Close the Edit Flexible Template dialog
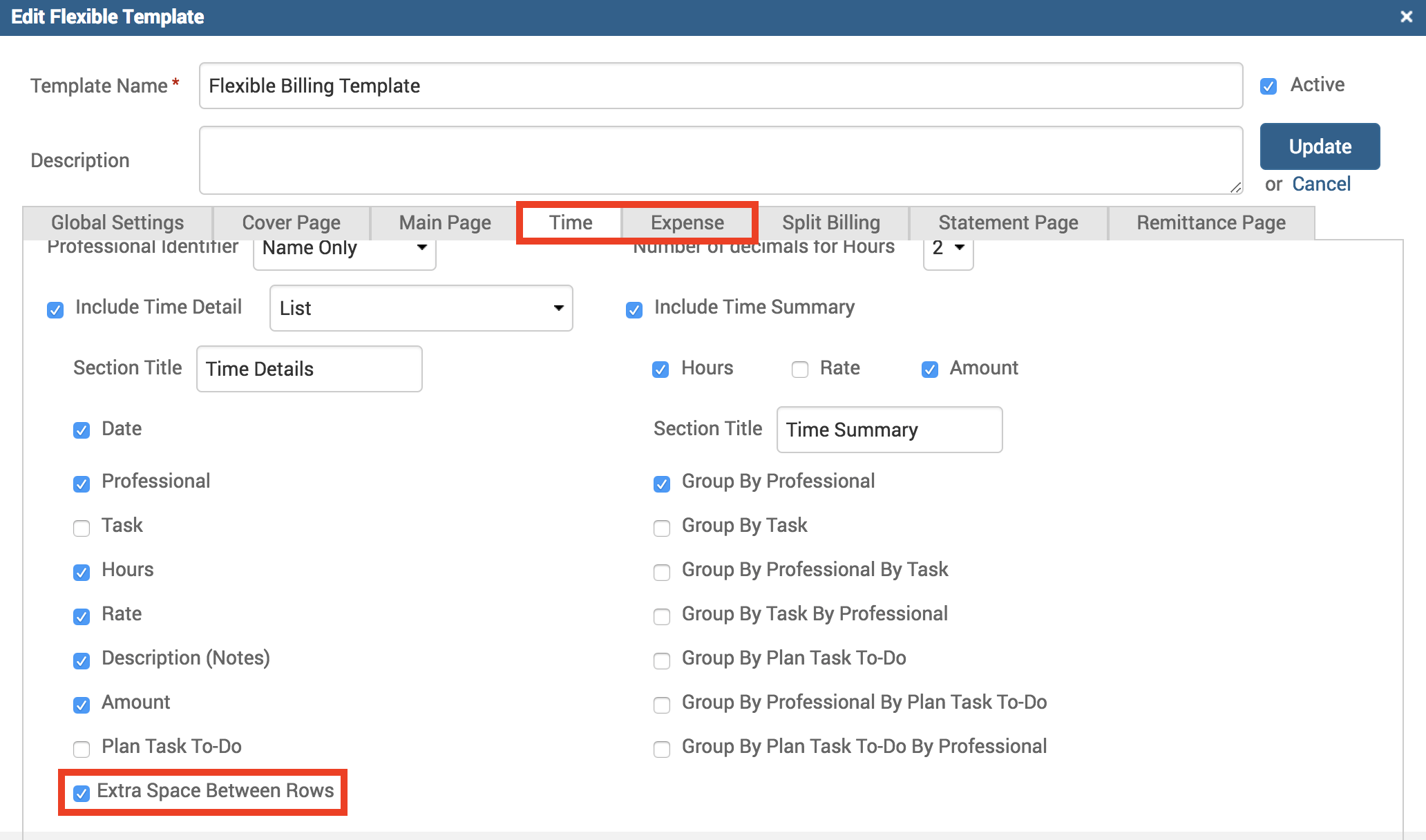Screen dimensions: 1426x840 pyautogui.click(x=1406, y=17)
